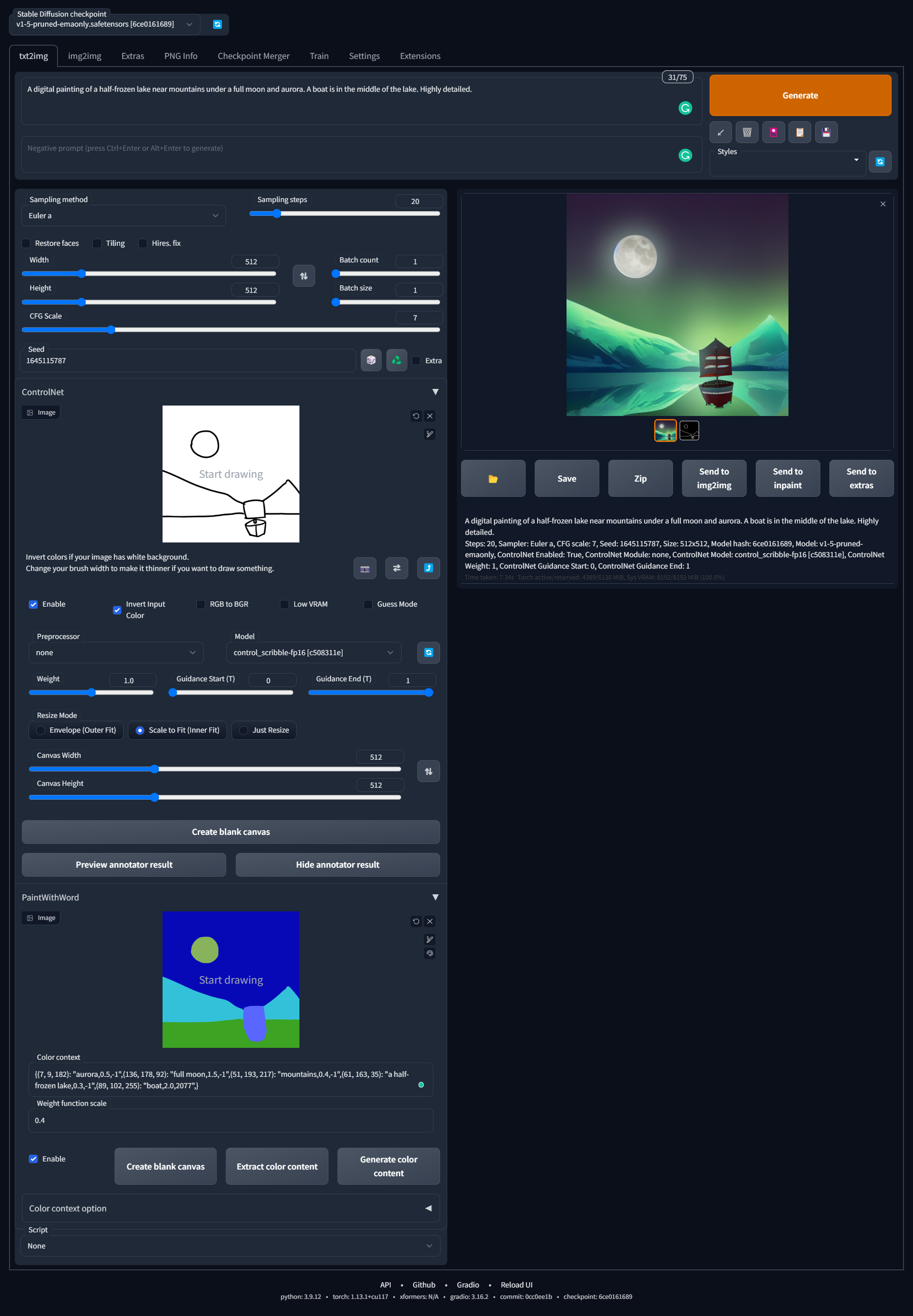Randomize the seed with the dice icon

[x=371, y=360]
